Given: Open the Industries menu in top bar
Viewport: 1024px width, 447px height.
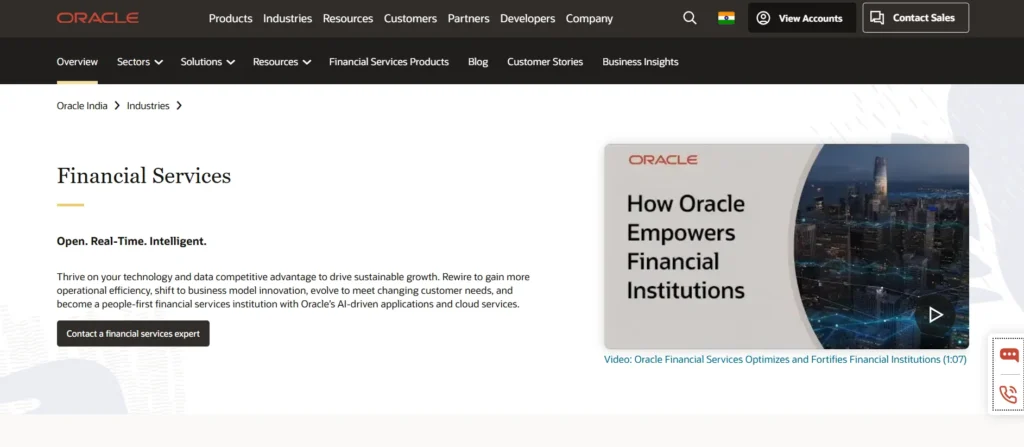Looking at the screenshot, I should [x=287, y=18].
